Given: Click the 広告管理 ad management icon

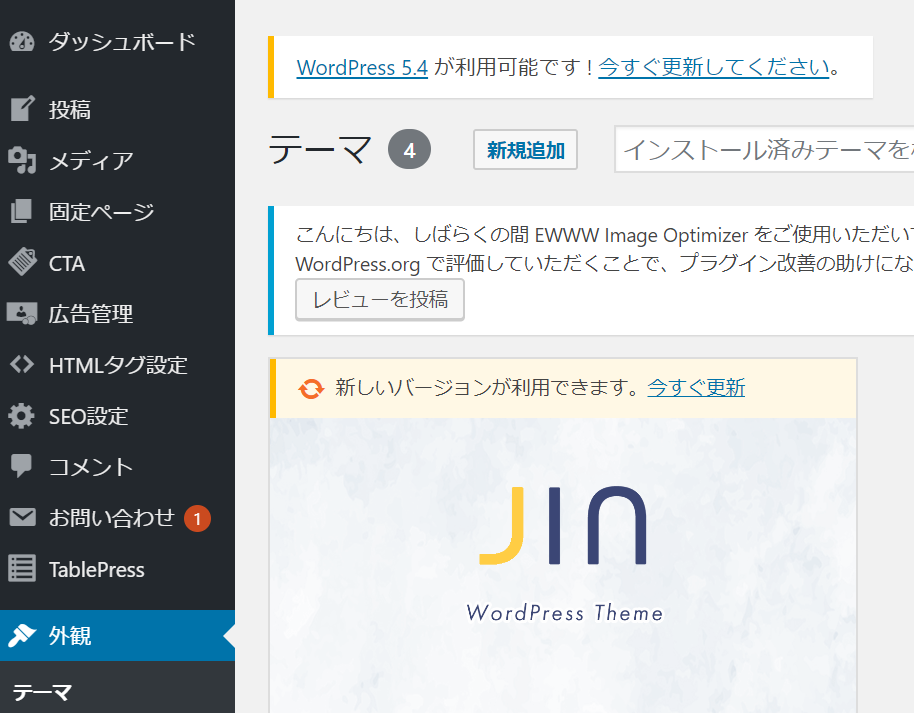Looking at the screenshot, I should point(22,314).
